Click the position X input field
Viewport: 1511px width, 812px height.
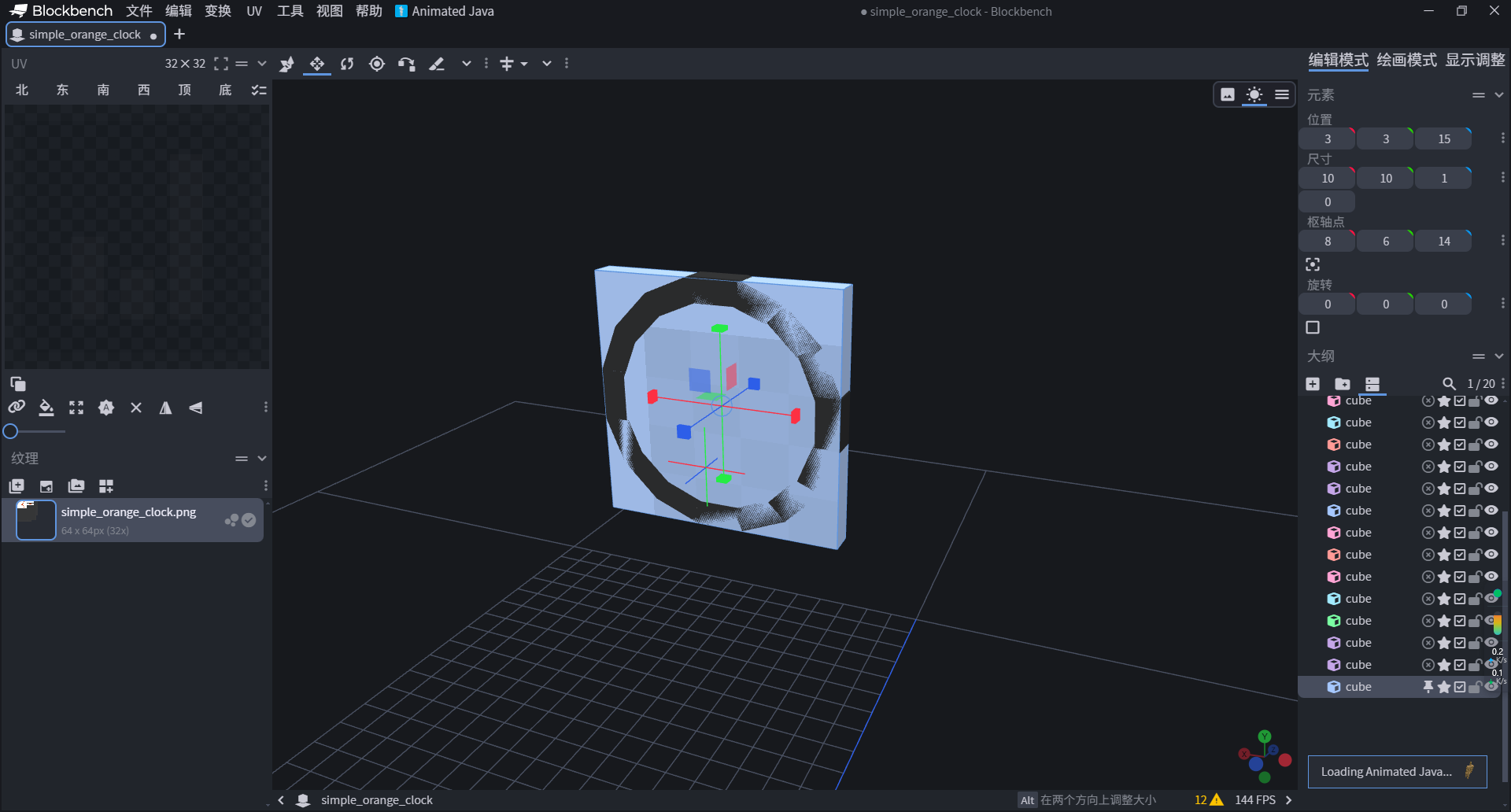point(1327,138)
